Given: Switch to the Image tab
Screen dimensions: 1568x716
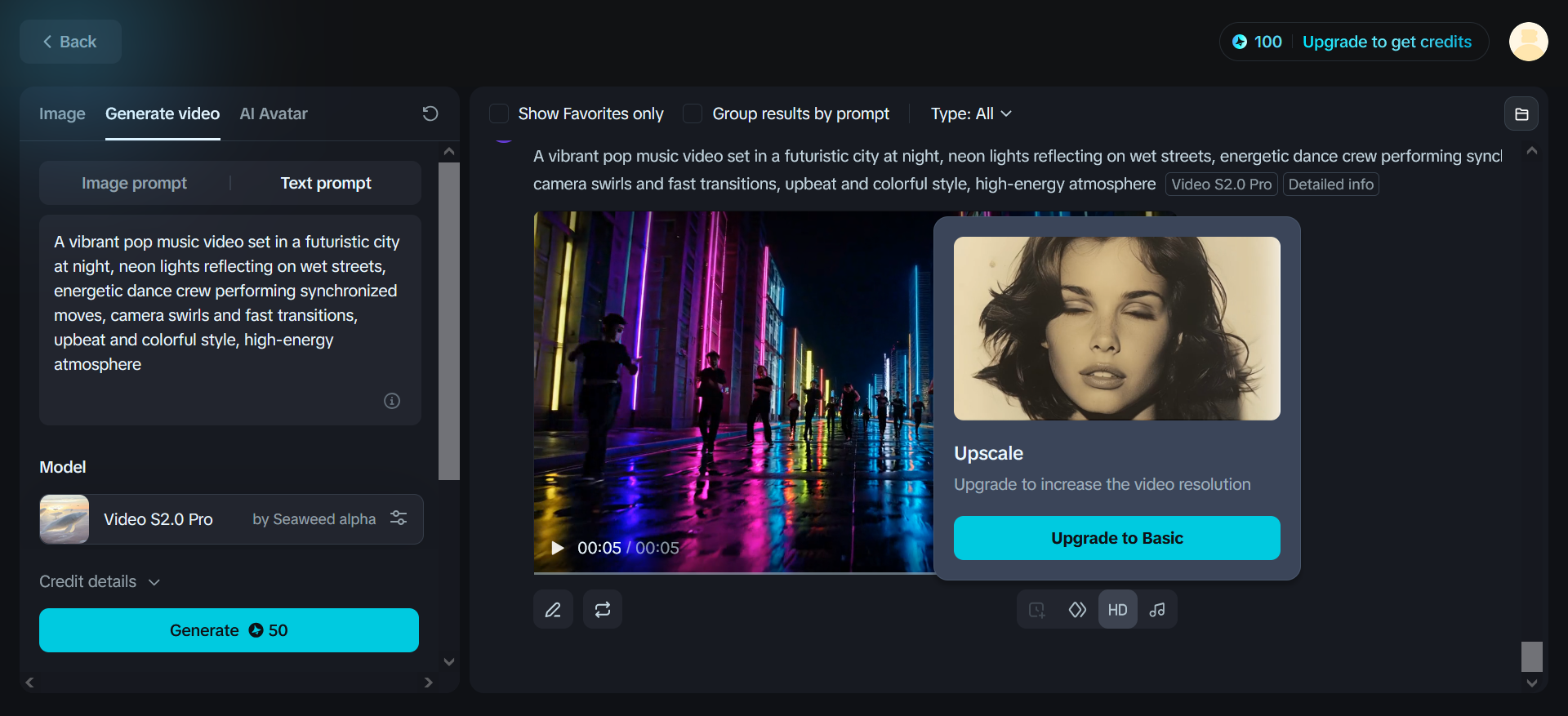Looking at the screenshot, I should pyautogui.click(x=62, y=113).
